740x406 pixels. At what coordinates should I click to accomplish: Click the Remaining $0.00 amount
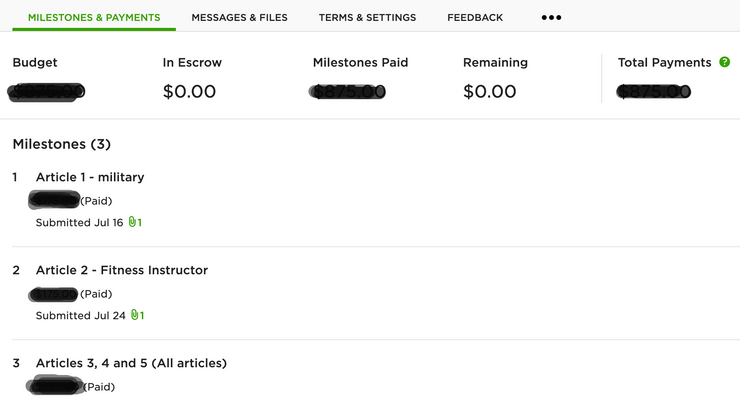(489, 91)
